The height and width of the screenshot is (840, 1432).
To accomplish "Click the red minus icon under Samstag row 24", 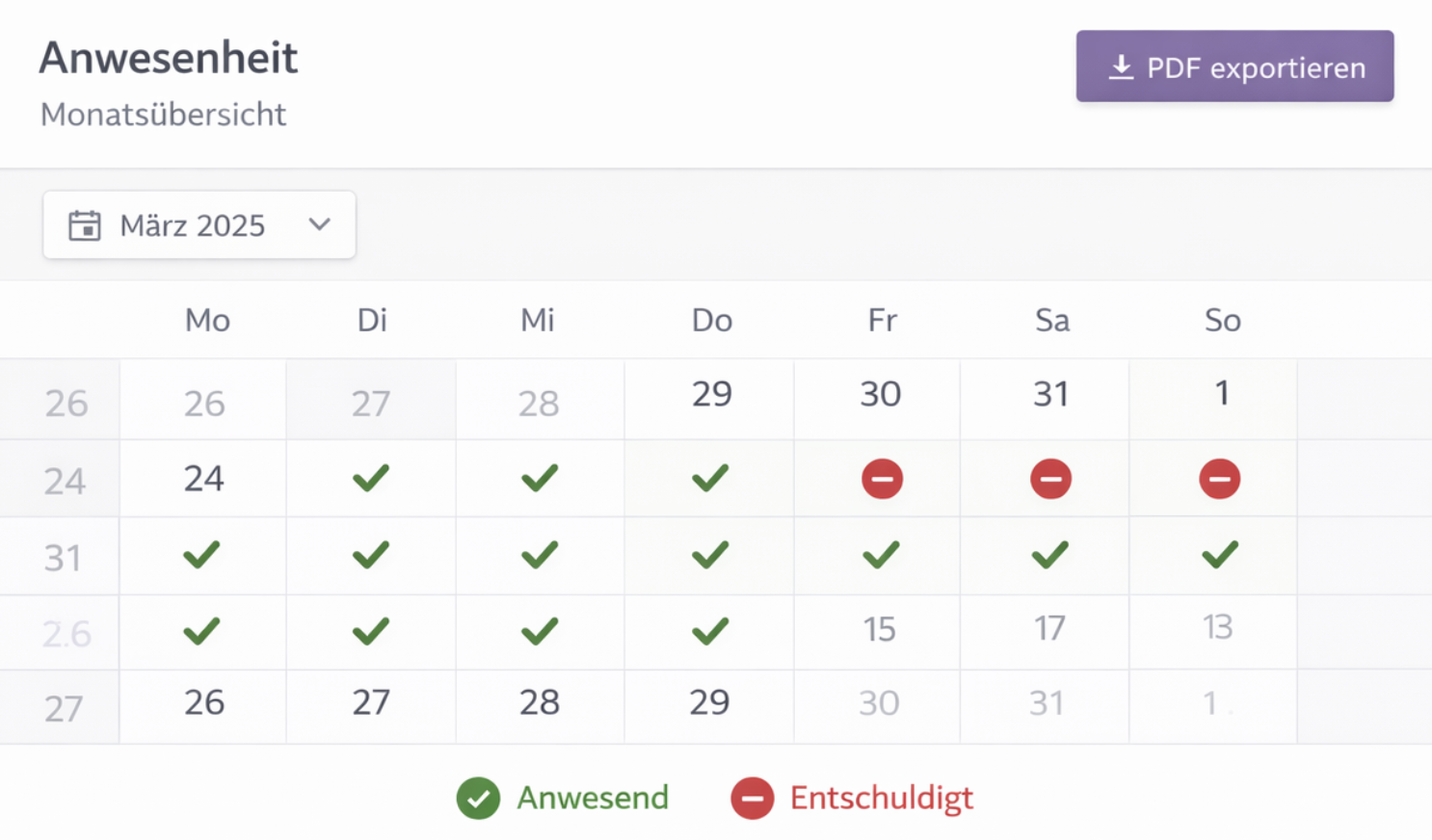I will coord(1051,478).
